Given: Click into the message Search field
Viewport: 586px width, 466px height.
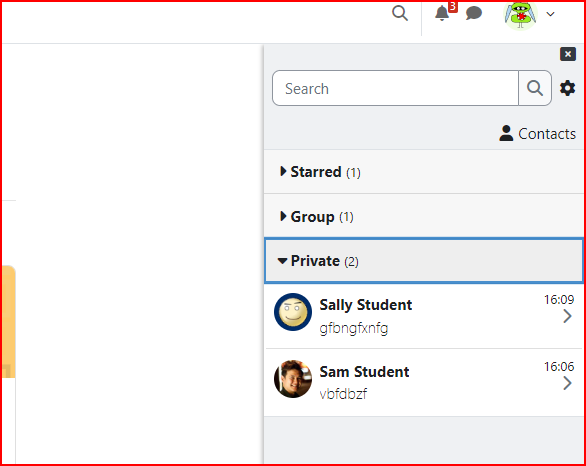Looking at the screenshot, I should click(395, 88).
